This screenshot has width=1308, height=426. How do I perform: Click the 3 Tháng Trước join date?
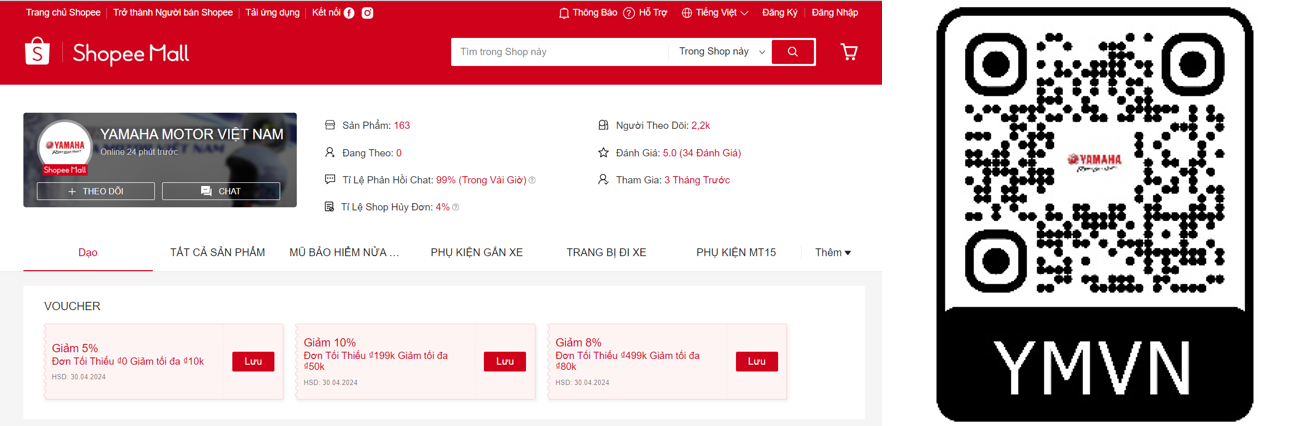tap(697, 180)
